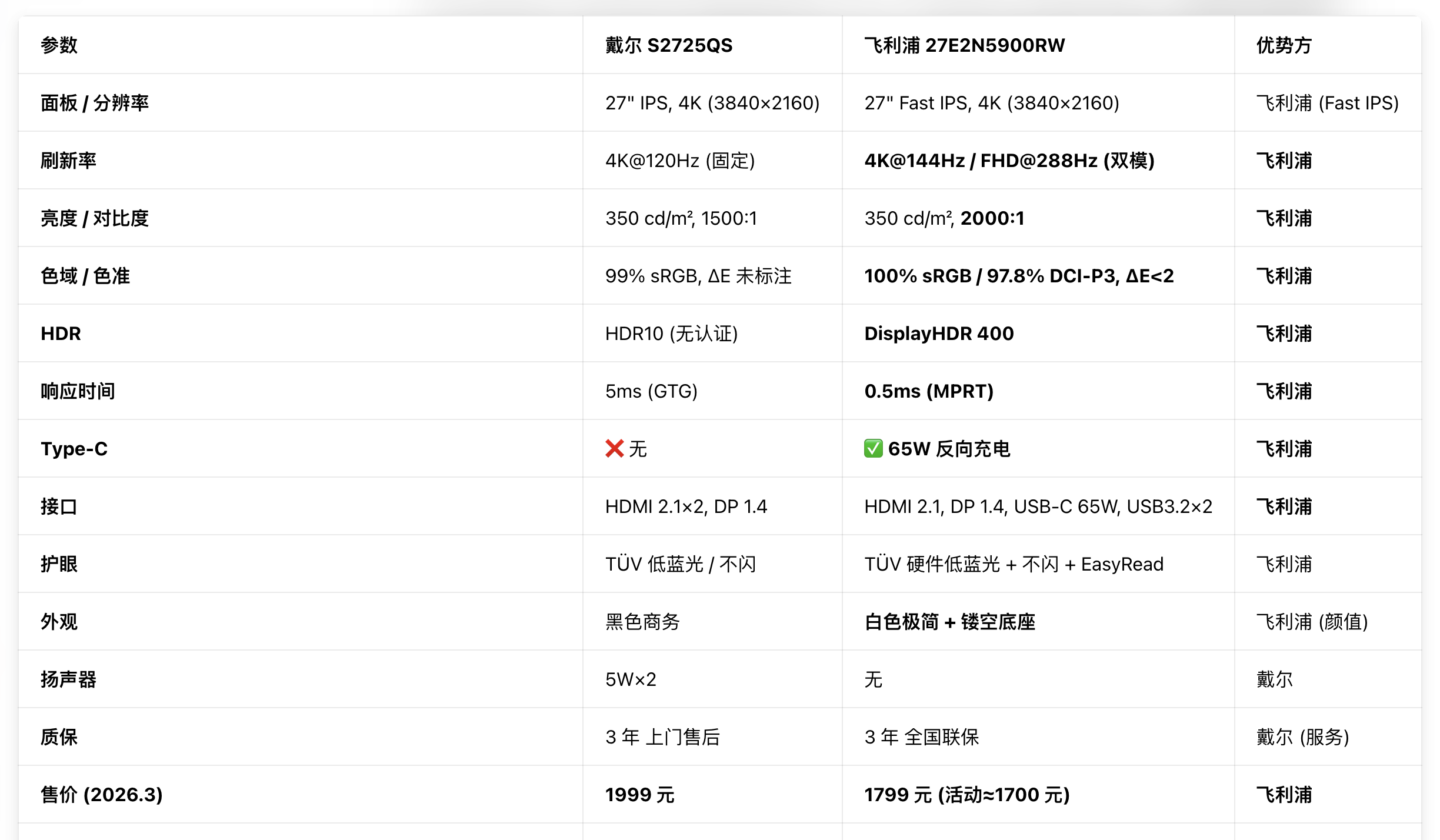Image resolution: width=1440 pixels, height=840 pixels.
Task: Select the 飞利浦 27E2N5900RW column header
Action: [x=964, y=45]
